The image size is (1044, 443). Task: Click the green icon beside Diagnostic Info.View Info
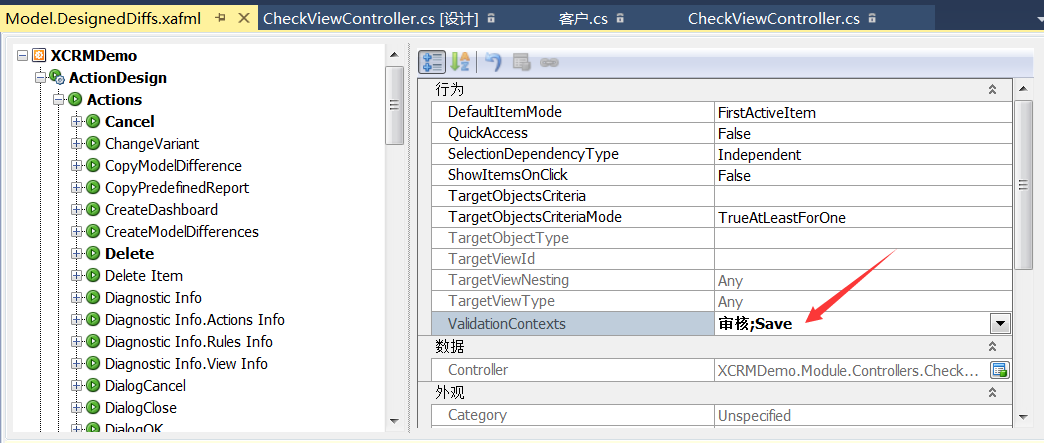93,363
